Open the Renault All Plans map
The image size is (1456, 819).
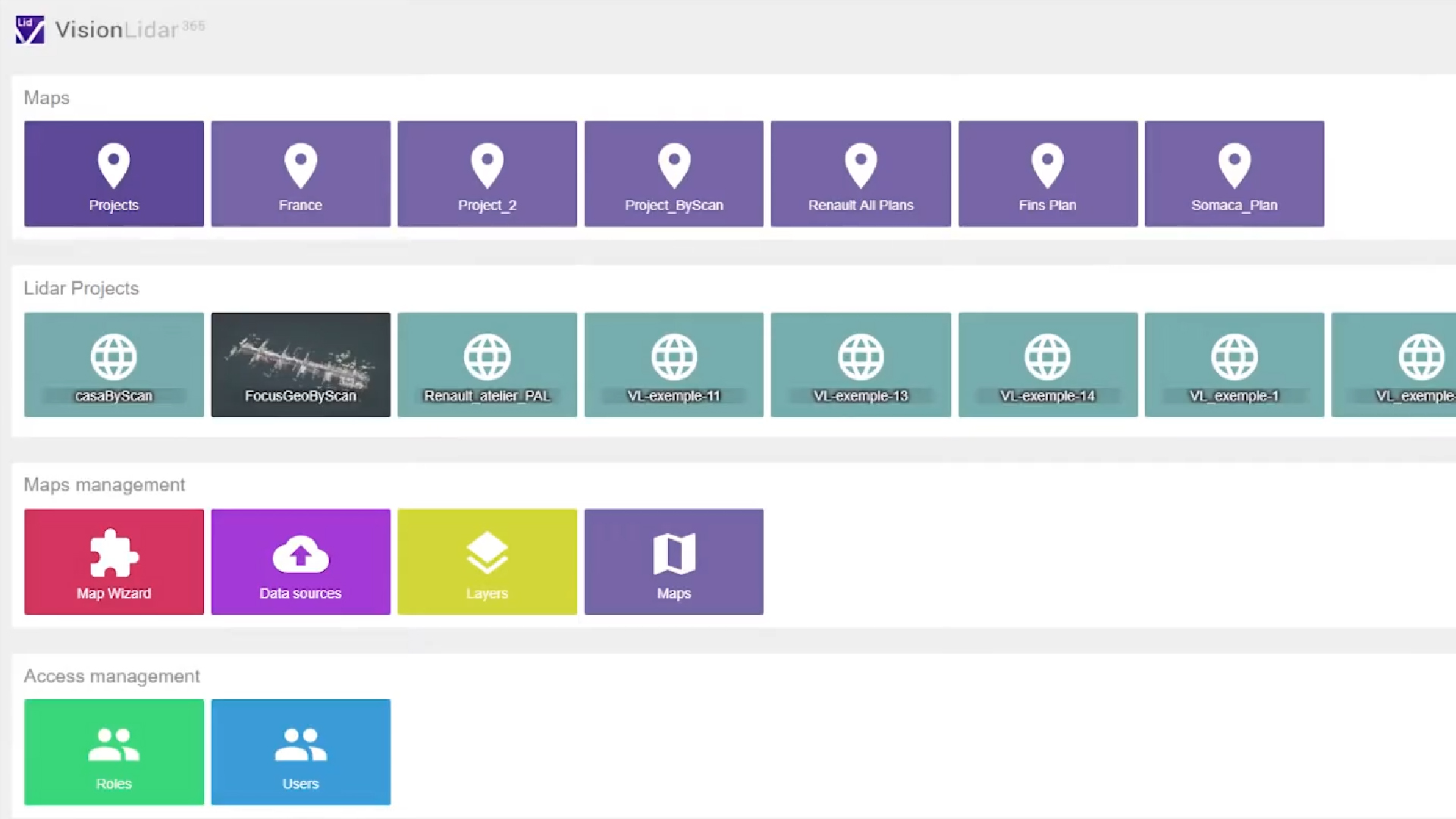point(861,174)
